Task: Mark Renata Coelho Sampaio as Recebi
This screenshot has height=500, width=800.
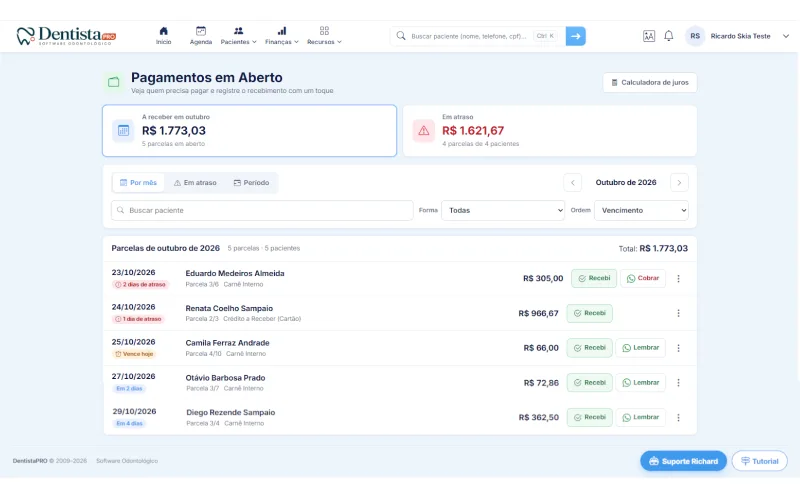Action: click(589, 313)
